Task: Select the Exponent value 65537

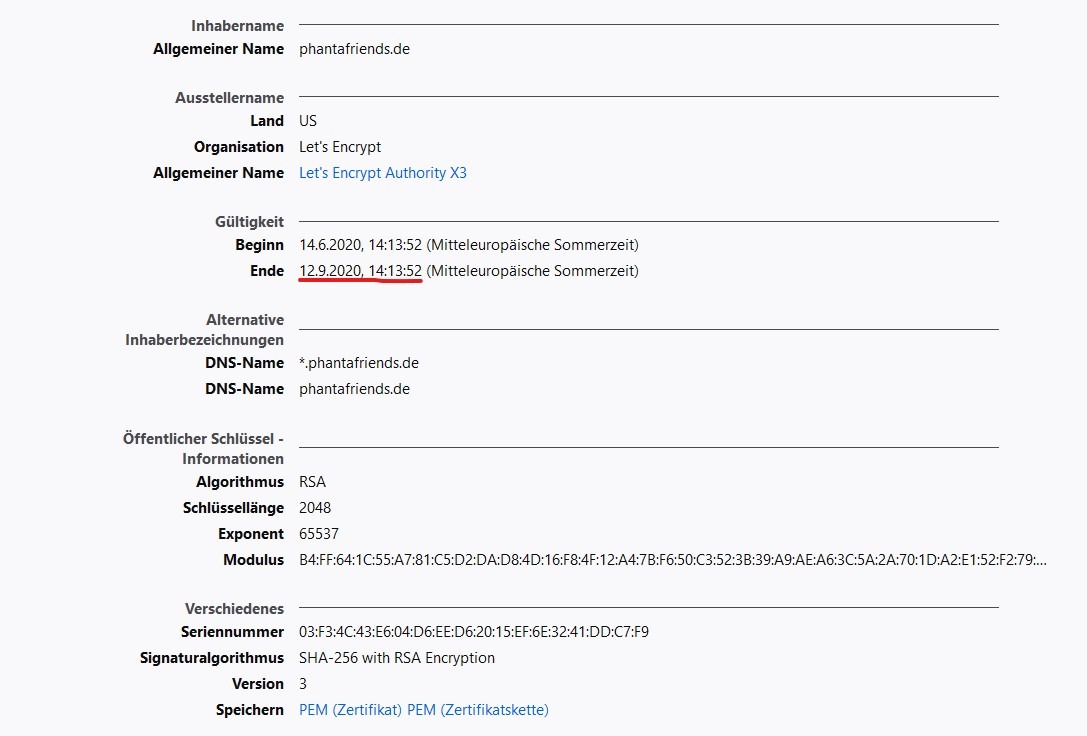Action: [x=319, y=534]
